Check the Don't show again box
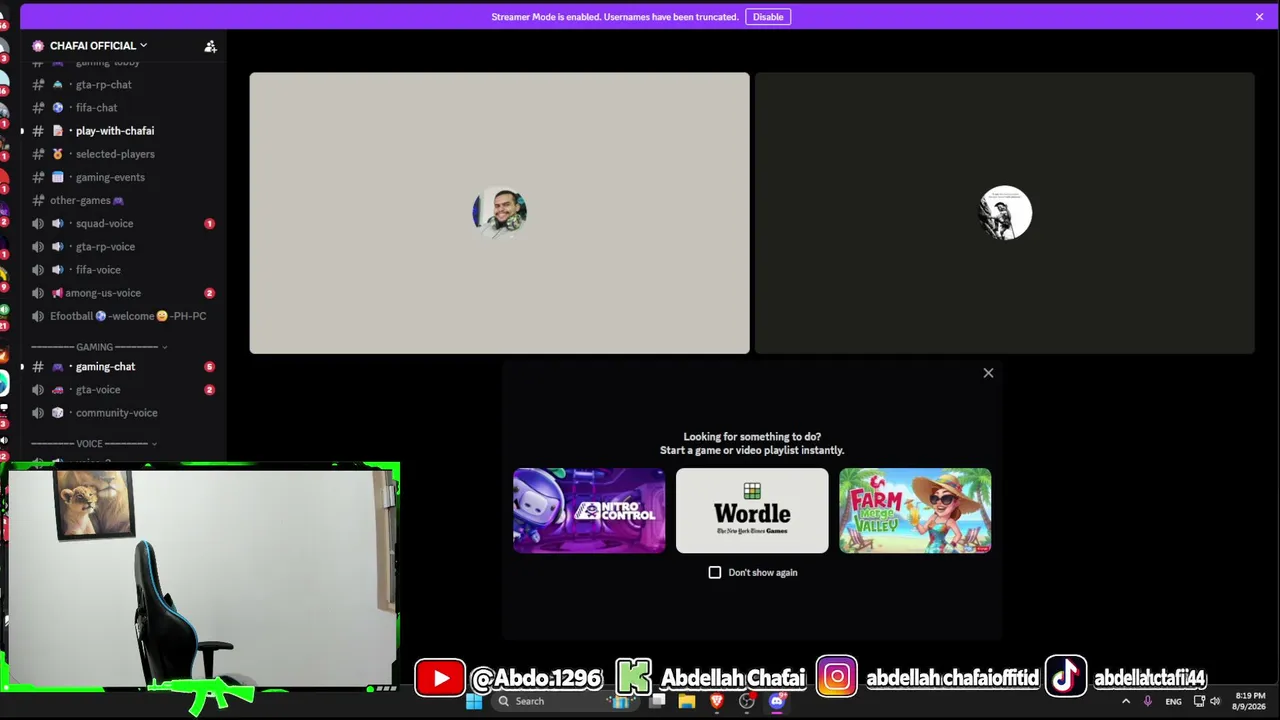Viewport: 1280px width, 720px height. pyautogui.click(x=715, y=573)
